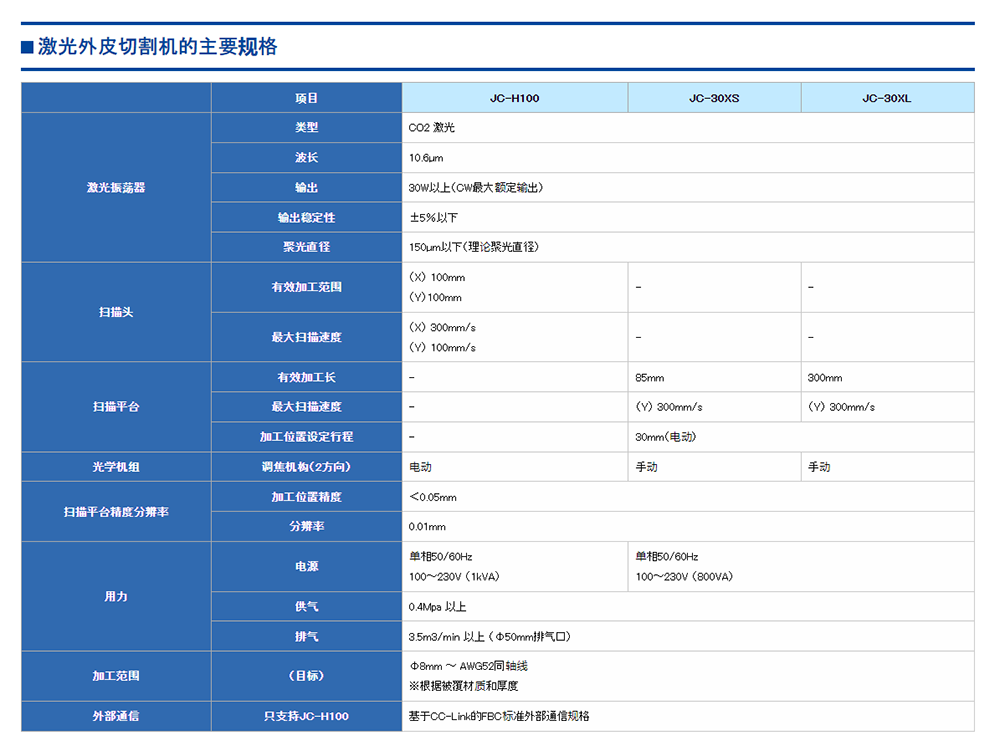Select the 波长 row label
This screenshot has width=1000, height=756.
pos(306,158)
